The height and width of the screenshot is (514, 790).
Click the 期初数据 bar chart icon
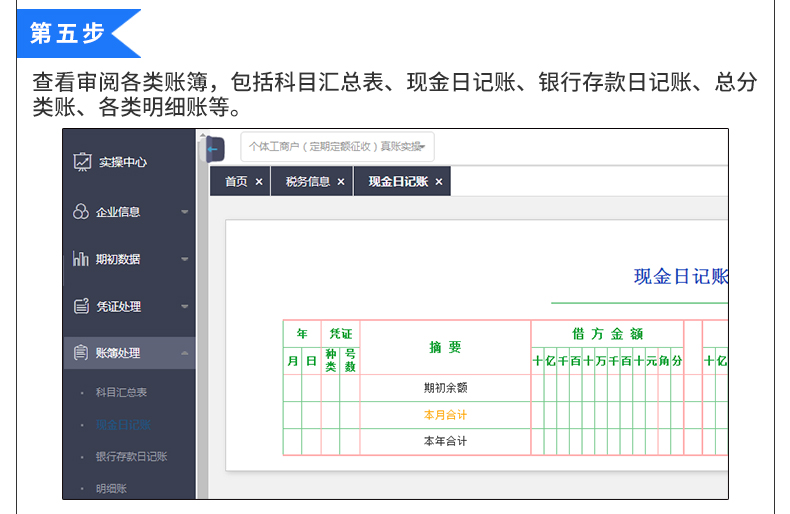[81, 259]
